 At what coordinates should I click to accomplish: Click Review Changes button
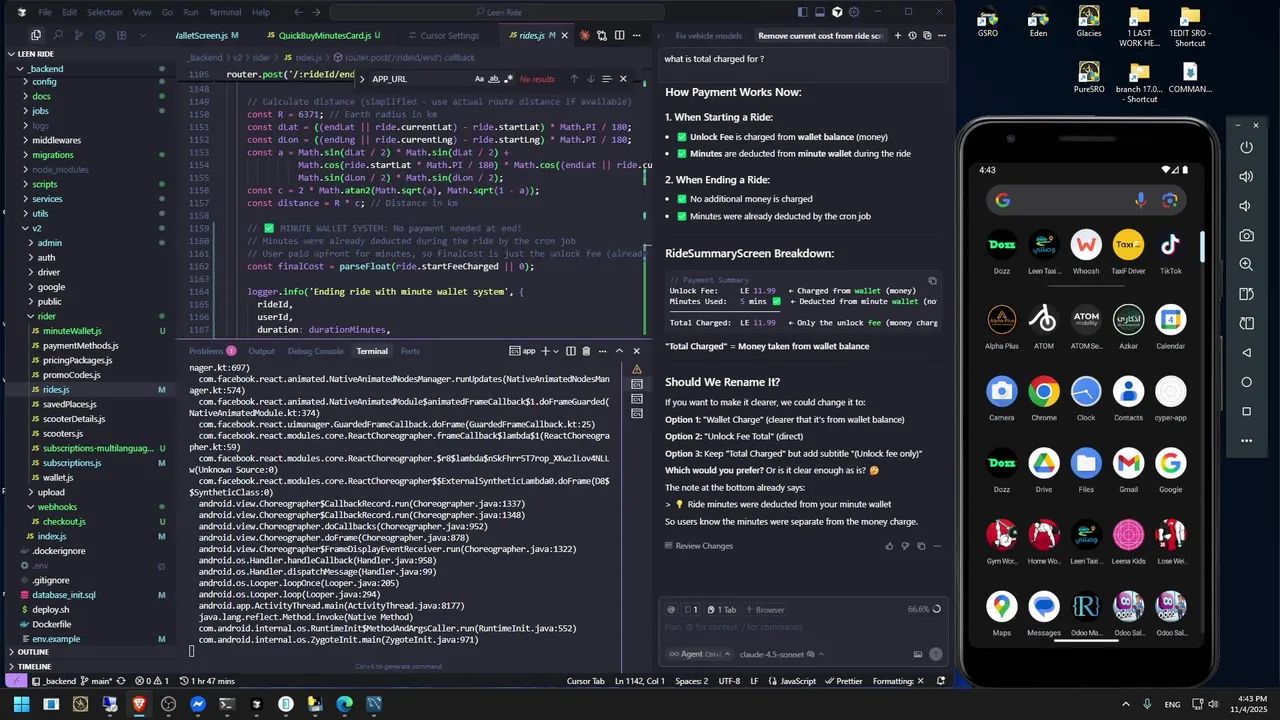coord(698,546)
